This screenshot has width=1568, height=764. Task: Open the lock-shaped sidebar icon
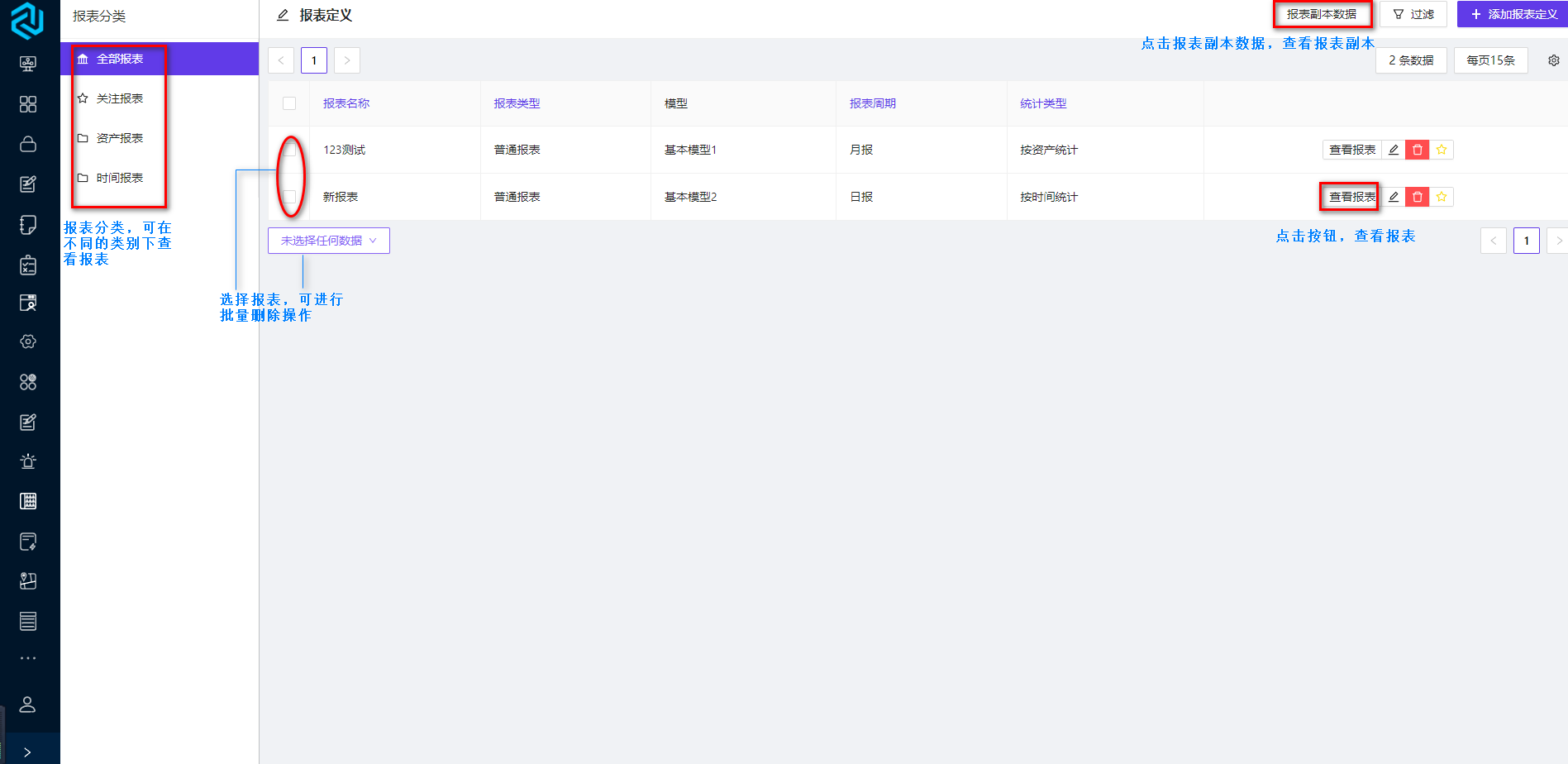pyautogui.click(x=28, y=144)
